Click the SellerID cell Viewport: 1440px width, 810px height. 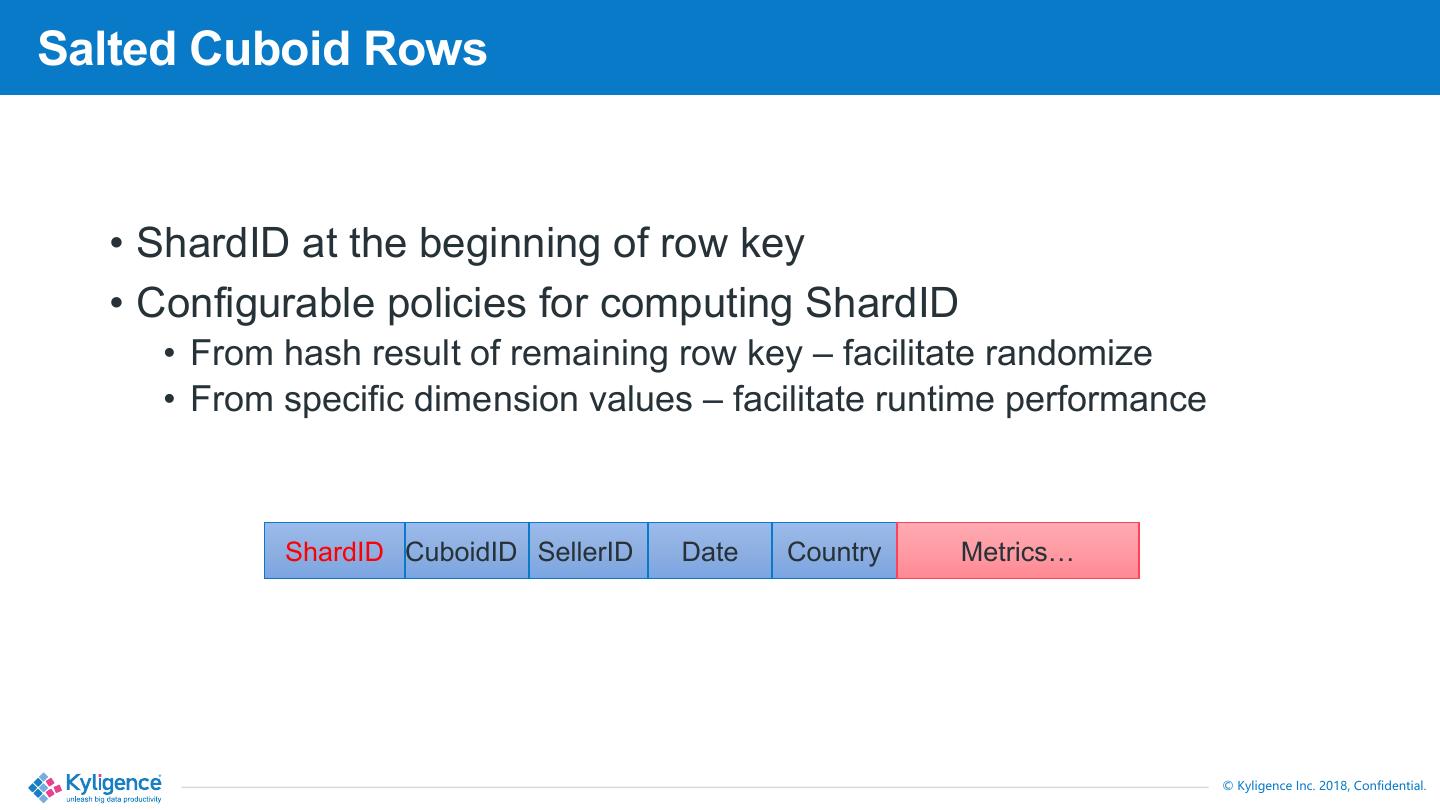(x=587, y=551)
